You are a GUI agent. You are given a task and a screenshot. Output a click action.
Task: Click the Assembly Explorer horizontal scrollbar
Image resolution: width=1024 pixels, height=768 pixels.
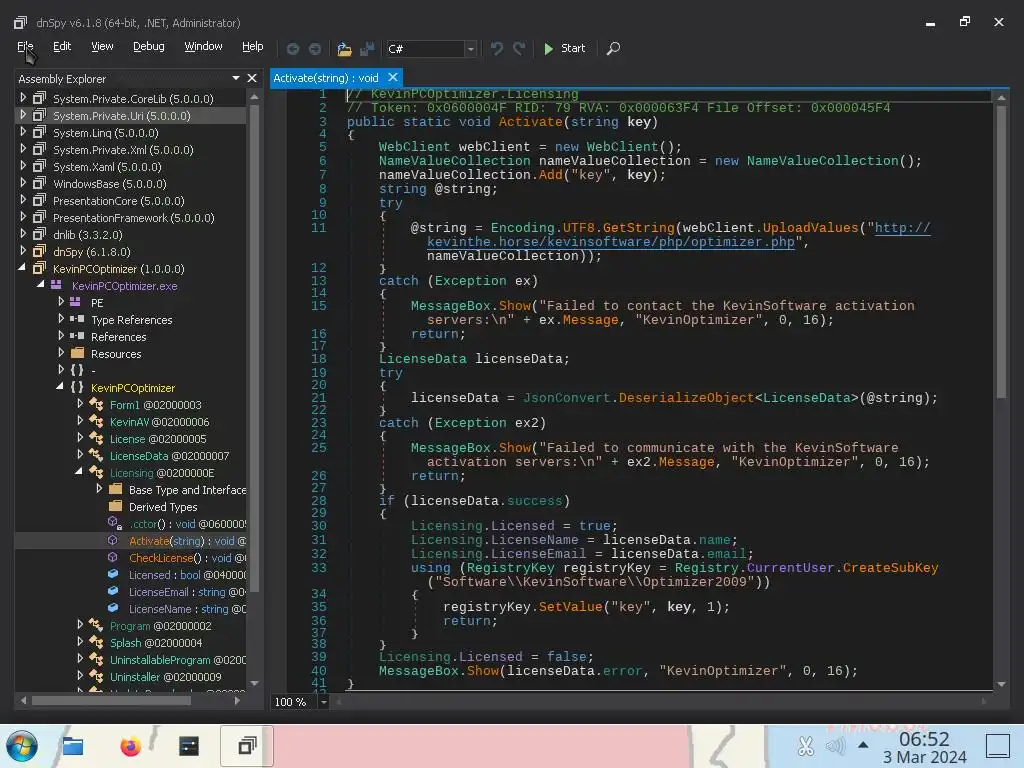tap(111, 701)
